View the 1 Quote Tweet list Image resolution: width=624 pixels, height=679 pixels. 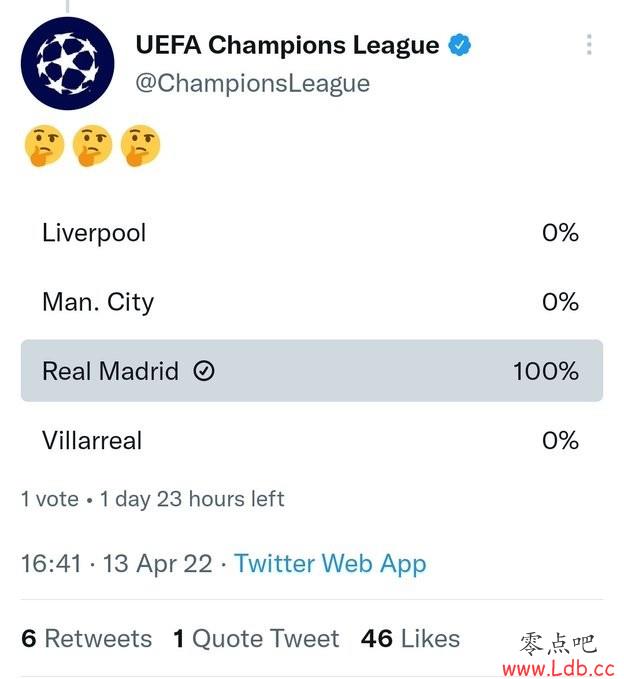tap(256, 639)
